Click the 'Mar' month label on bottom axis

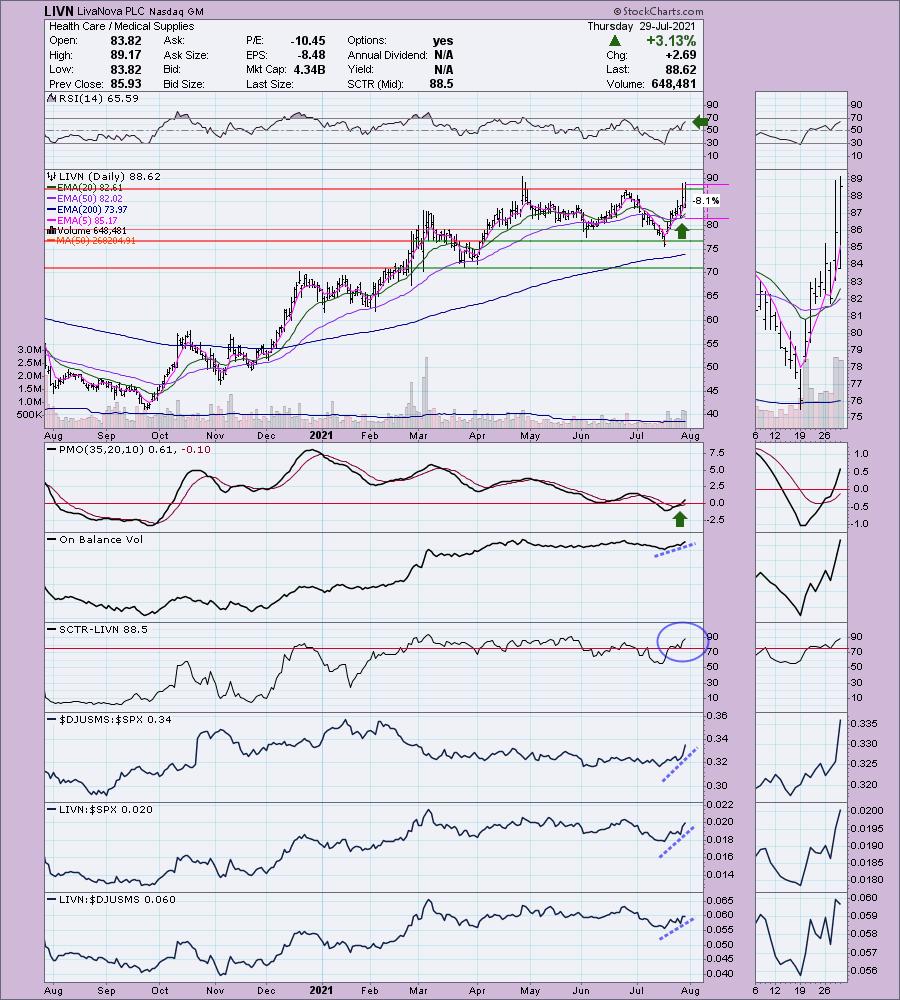pos(418,990)
